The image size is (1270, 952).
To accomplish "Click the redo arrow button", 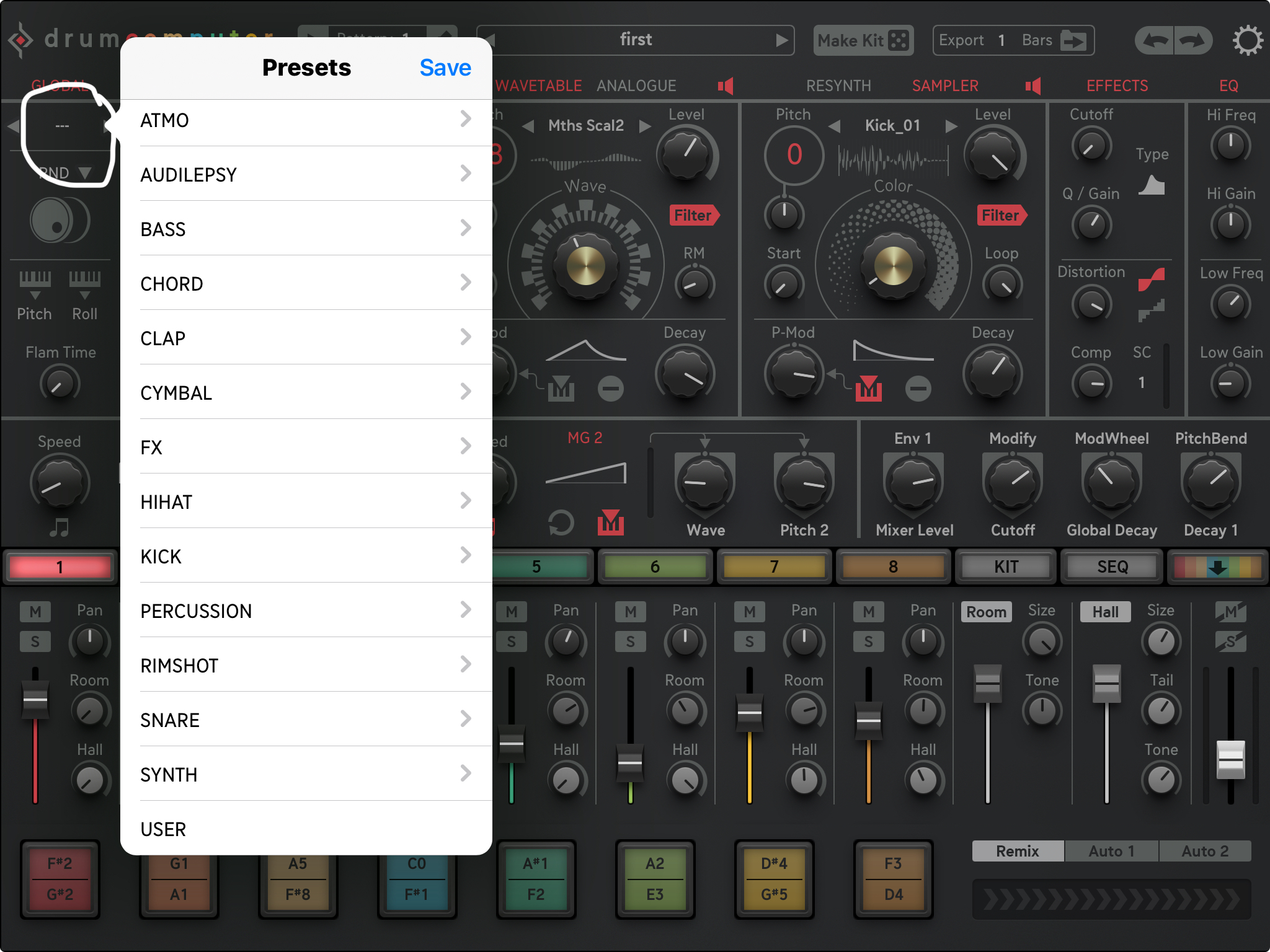I will pos(1192,41).
